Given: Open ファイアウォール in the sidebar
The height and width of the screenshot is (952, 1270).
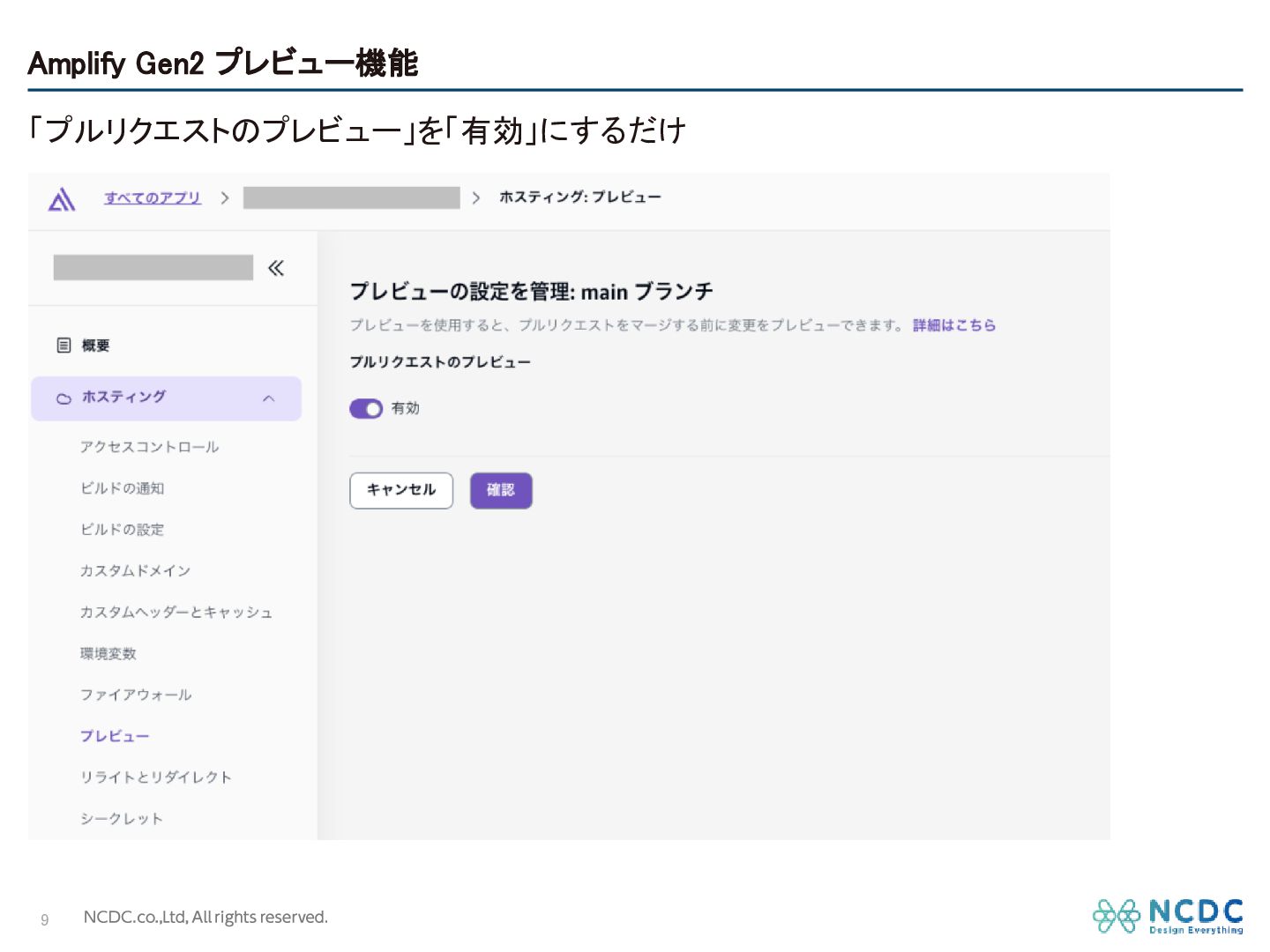Looking at the screenshot, I should (x=136, y=695).
